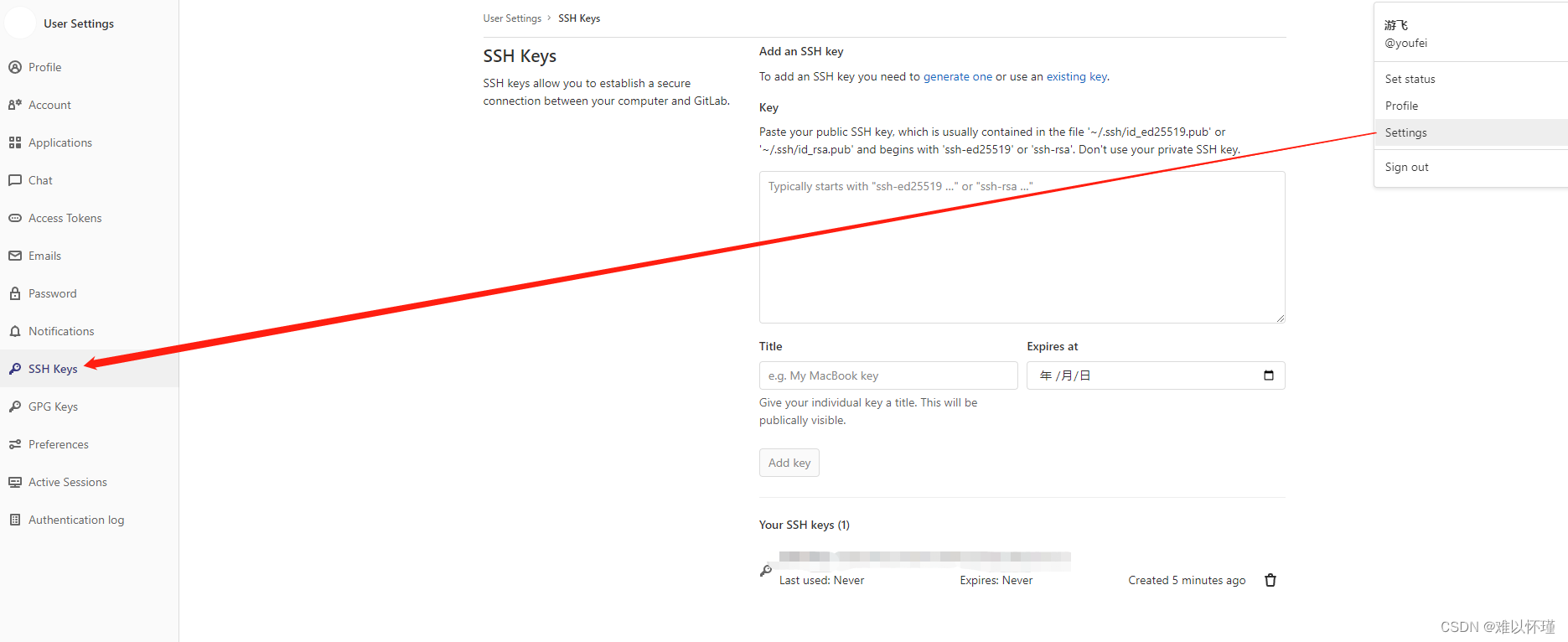Click the User Settings sidebar header
The width and height of the screenshot is (1568, 642).
(x=79, y=23)
